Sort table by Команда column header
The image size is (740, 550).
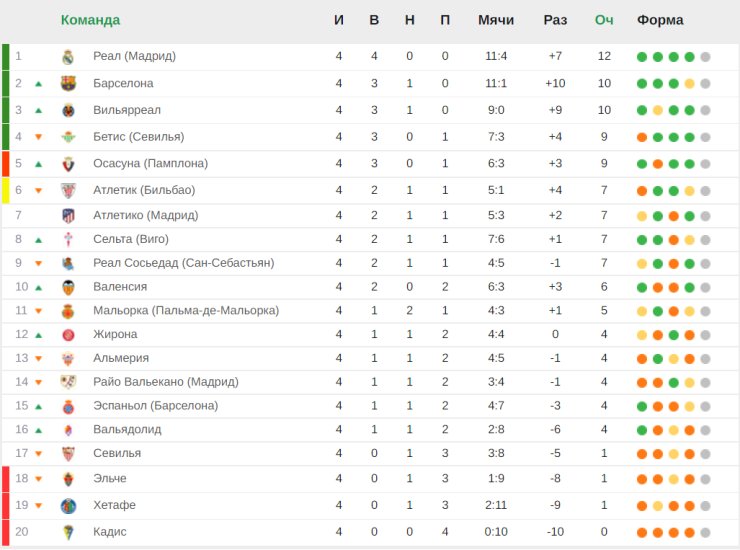[x=90, y=20]
